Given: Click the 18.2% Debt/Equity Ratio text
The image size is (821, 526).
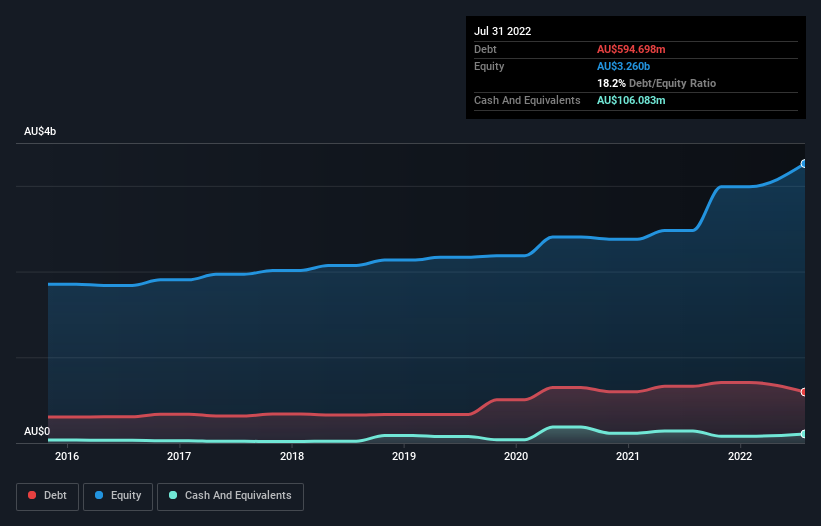Looking at the screenshot, I should coord(657,83).
